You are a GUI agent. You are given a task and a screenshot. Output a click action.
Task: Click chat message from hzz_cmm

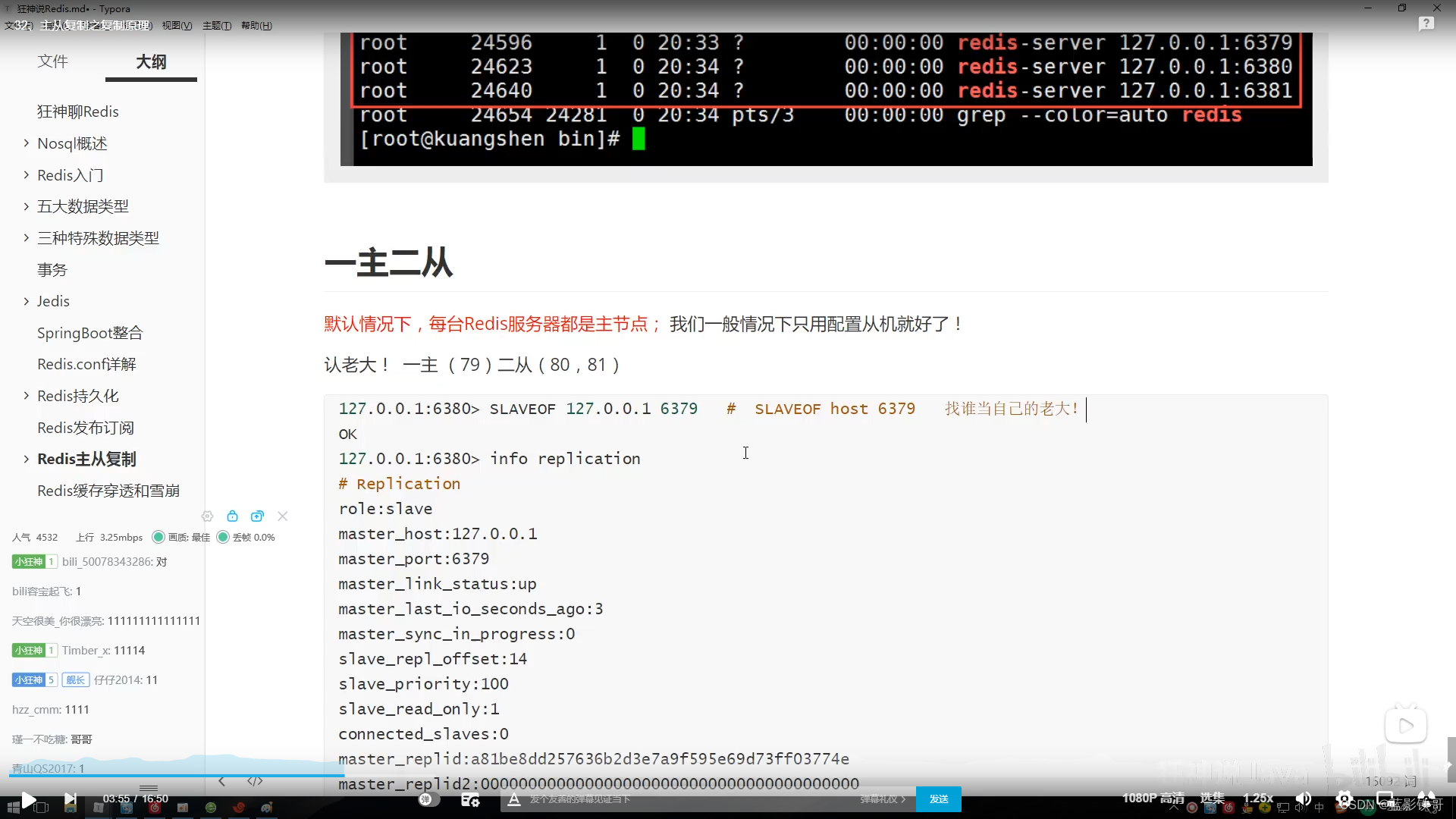(x=50, y=710)
